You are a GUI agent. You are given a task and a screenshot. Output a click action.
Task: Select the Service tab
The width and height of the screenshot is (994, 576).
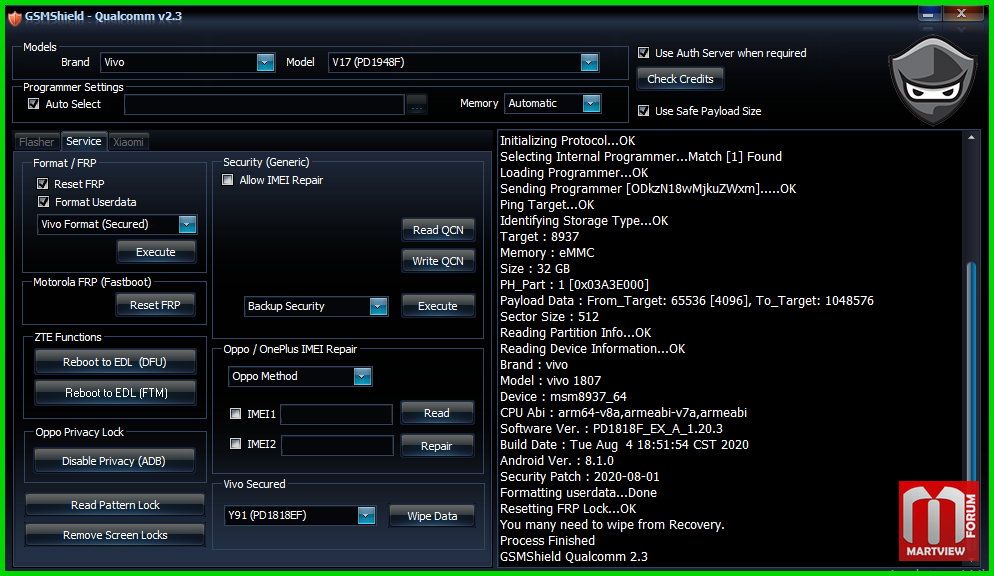click(x=84, y=141)
